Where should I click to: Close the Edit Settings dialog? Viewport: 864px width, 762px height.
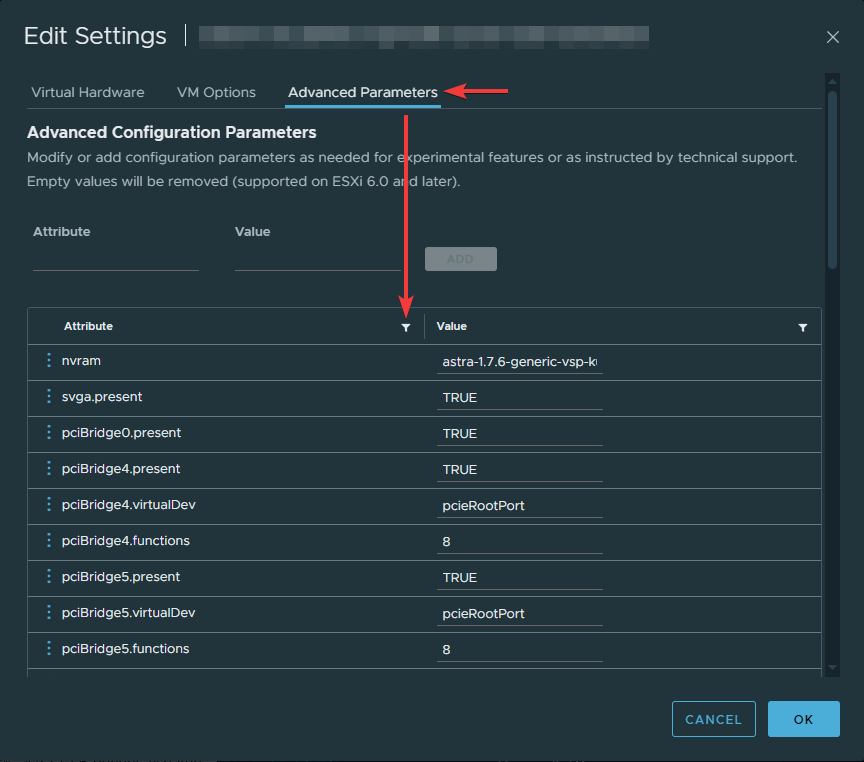tap(832, 37)
